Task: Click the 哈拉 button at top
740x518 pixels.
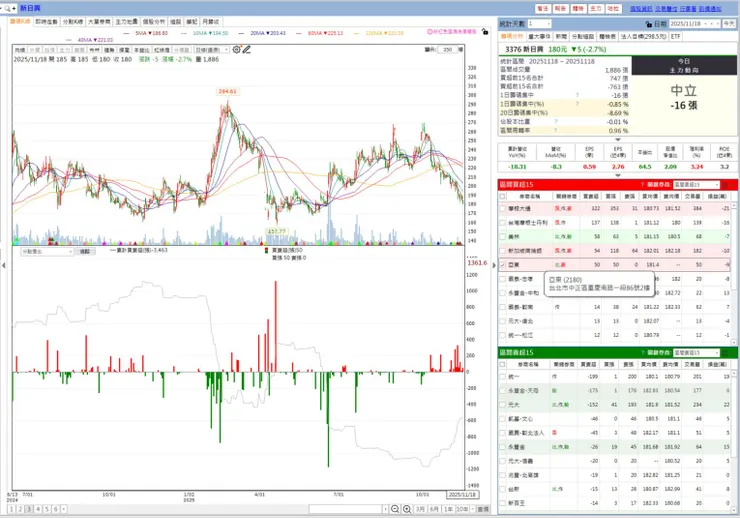Action: [x=613, y=8]
